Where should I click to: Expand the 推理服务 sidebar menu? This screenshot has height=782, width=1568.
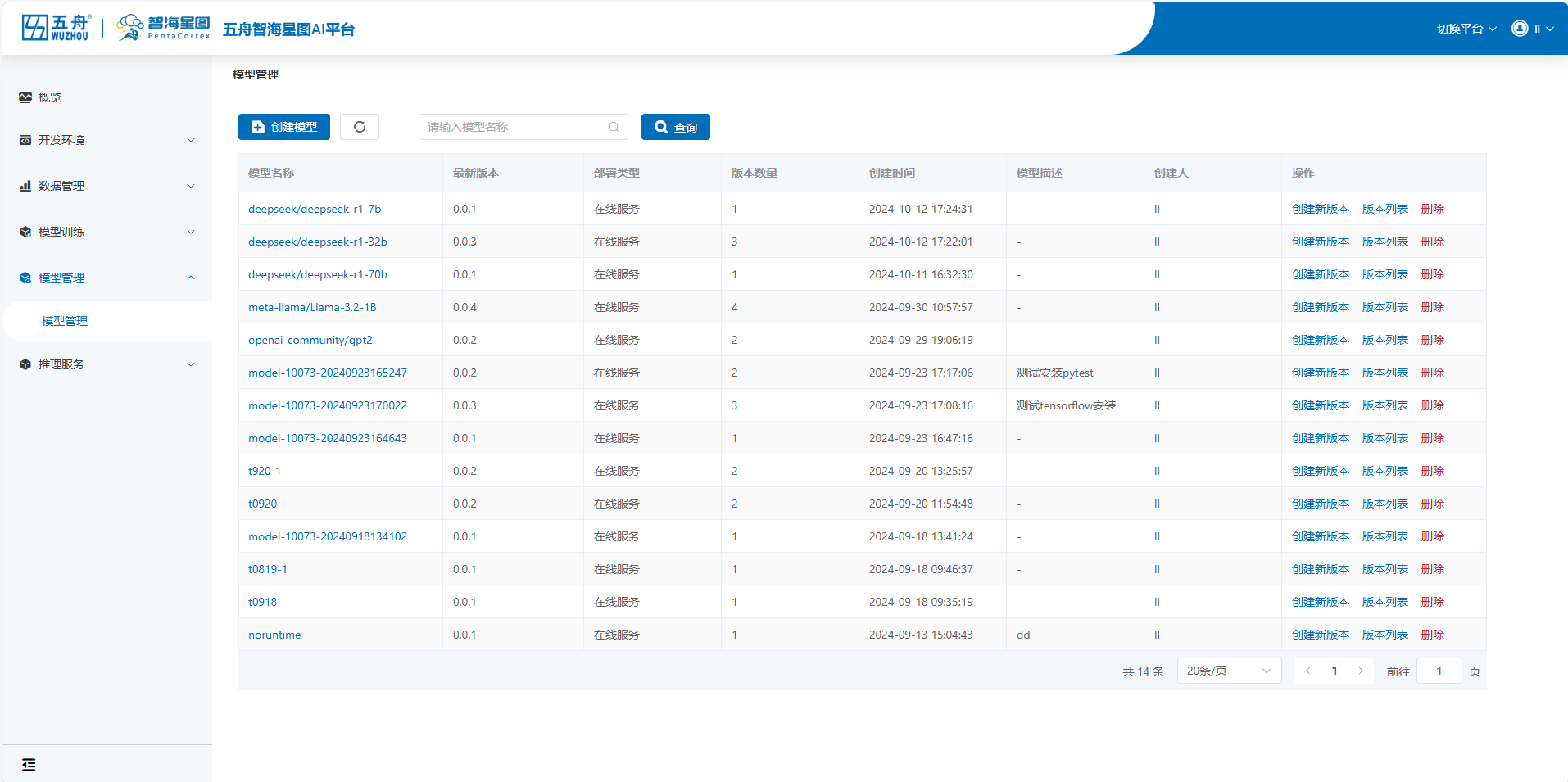[106, 364]
